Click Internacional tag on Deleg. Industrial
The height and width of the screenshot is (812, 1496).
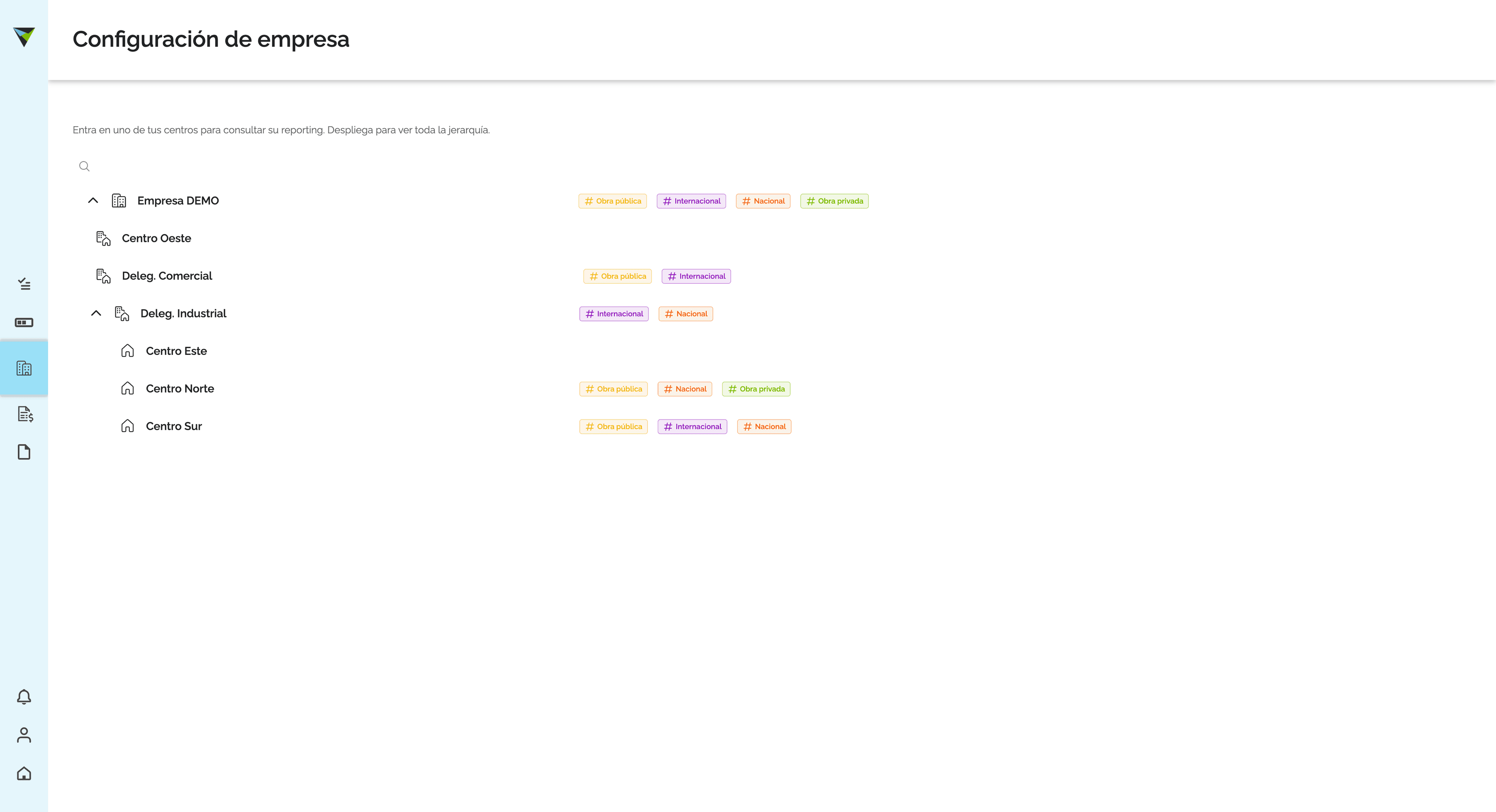tap(614, 314)
